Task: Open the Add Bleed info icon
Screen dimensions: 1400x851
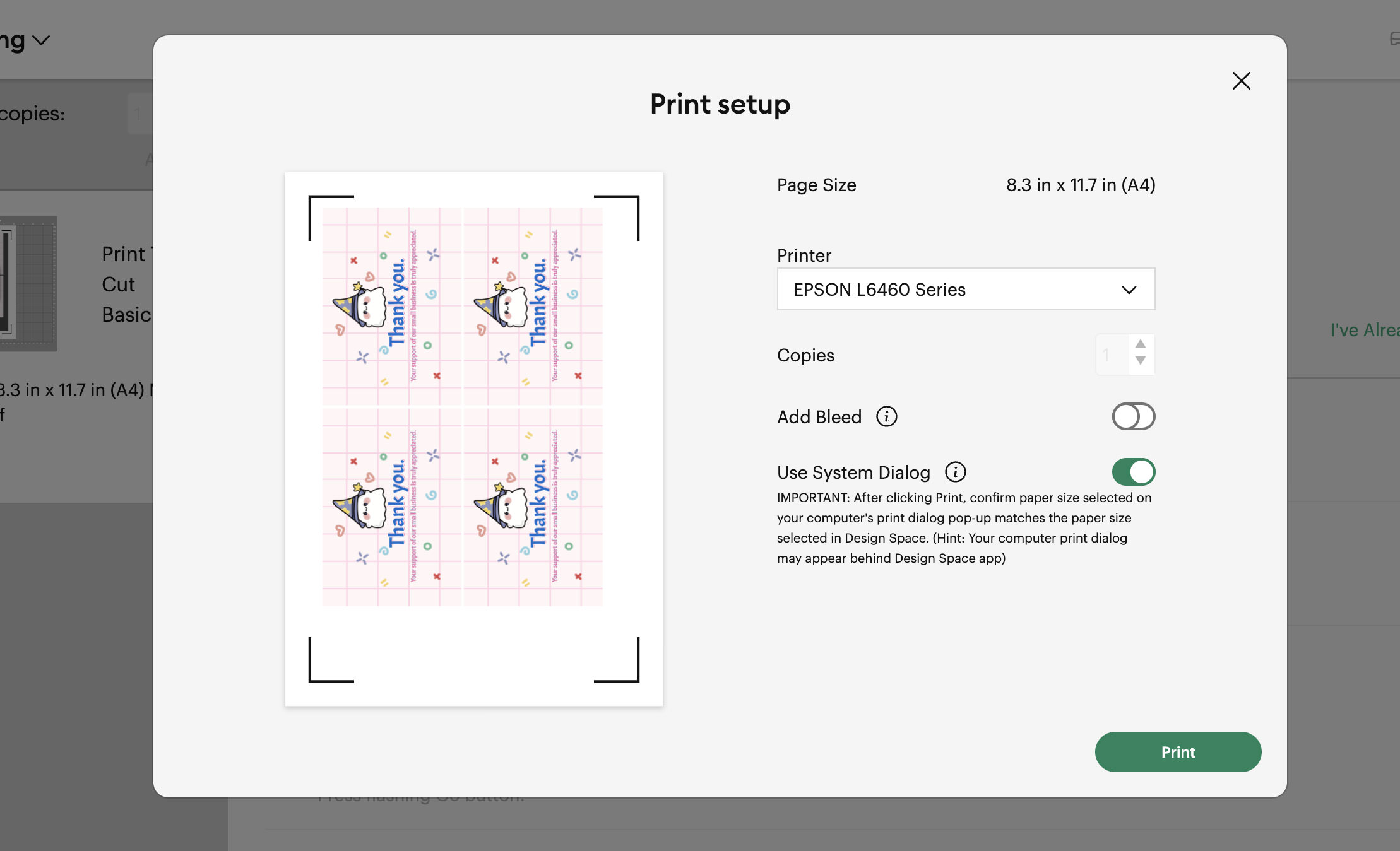Action: coord(886,416)
